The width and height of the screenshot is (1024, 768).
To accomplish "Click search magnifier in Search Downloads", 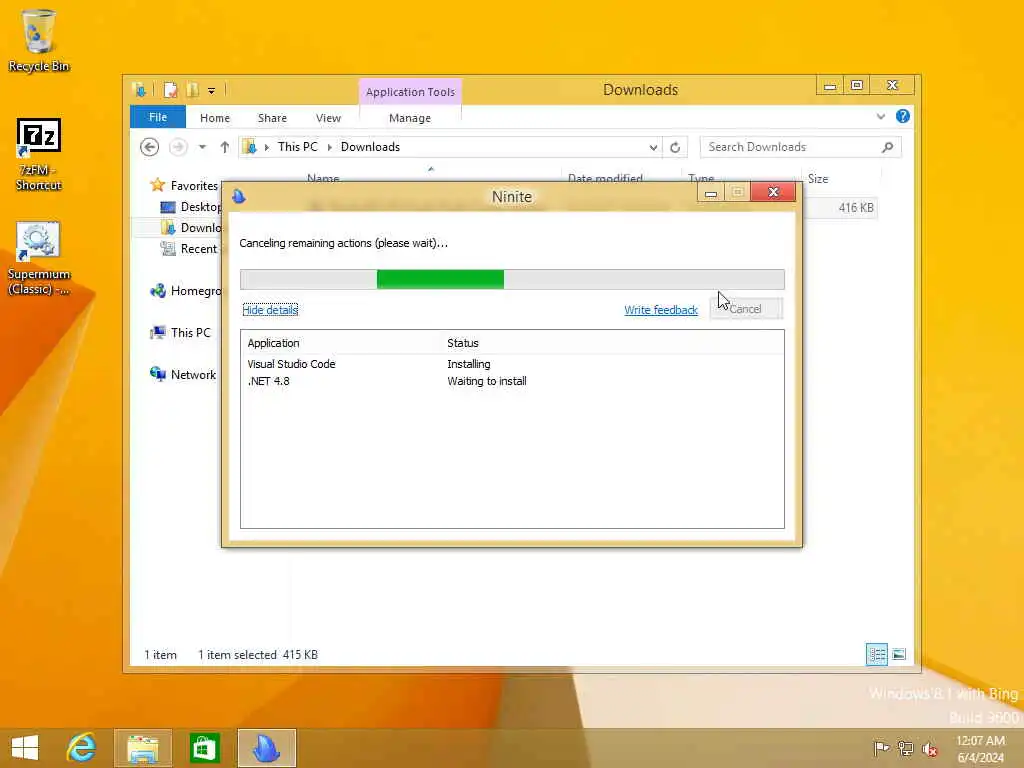I will pyautogui.click(x=888, y=147).
